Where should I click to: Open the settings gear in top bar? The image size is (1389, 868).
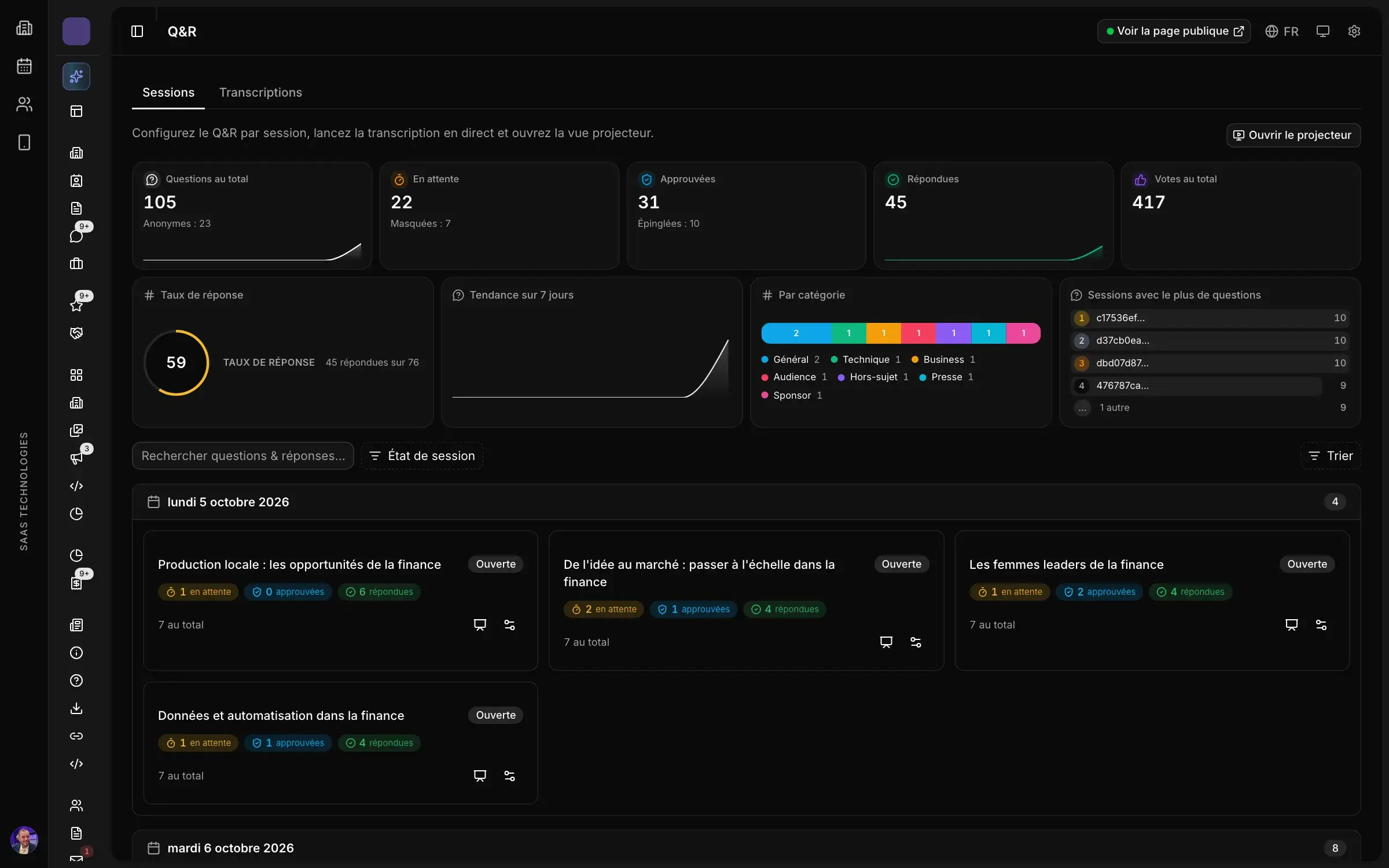(1354, 31)
